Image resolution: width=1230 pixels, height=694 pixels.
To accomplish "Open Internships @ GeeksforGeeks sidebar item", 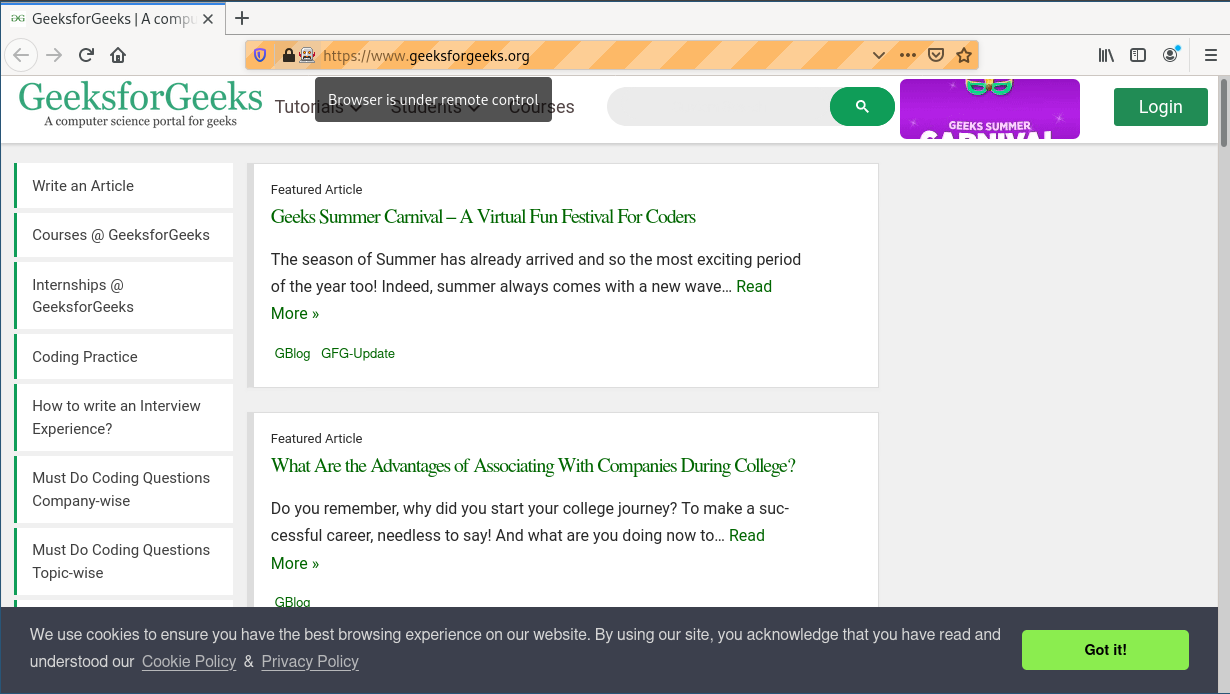I will tap(124, 296).
